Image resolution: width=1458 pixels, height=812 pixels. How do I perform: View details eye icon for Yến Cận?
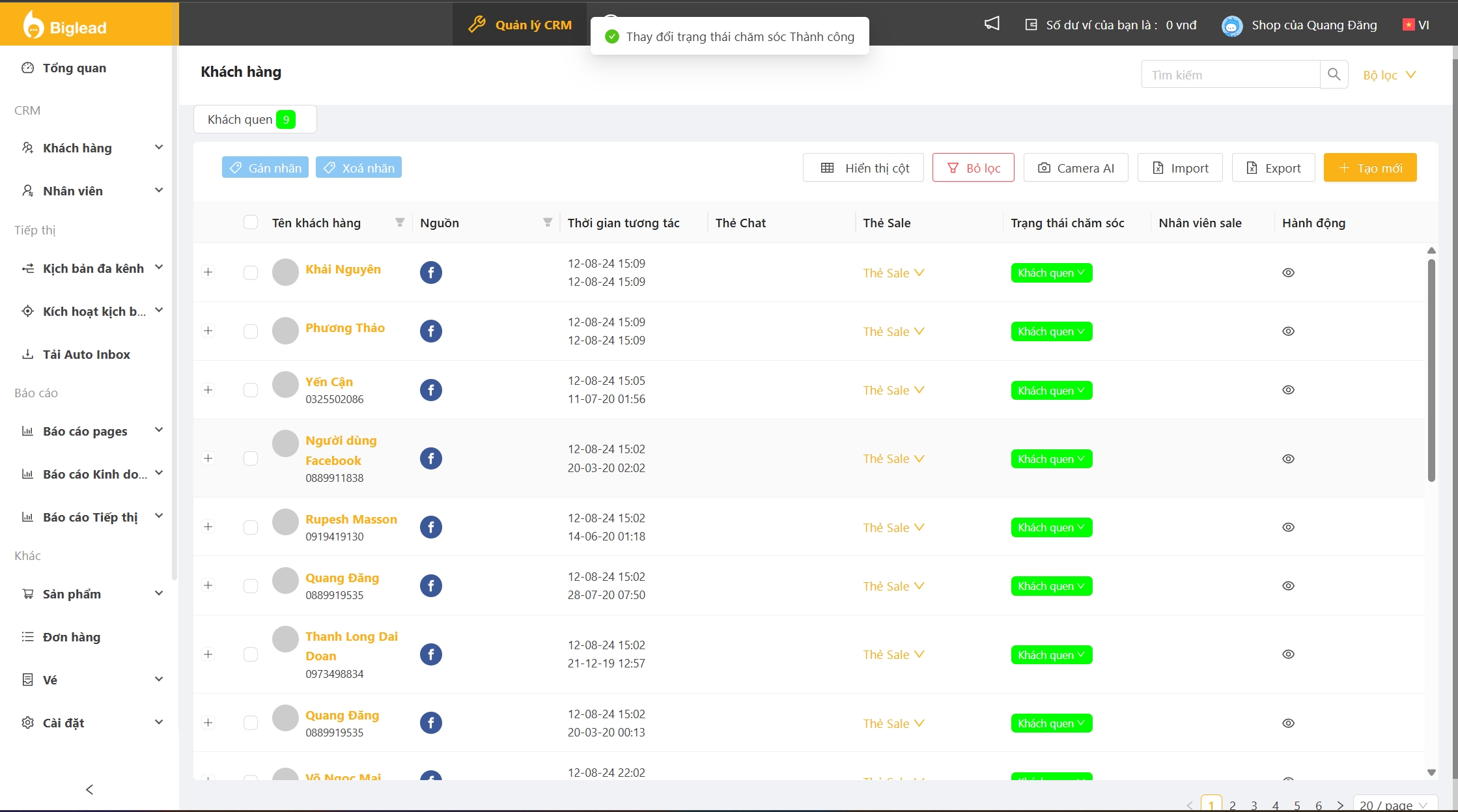(1288, 390)
